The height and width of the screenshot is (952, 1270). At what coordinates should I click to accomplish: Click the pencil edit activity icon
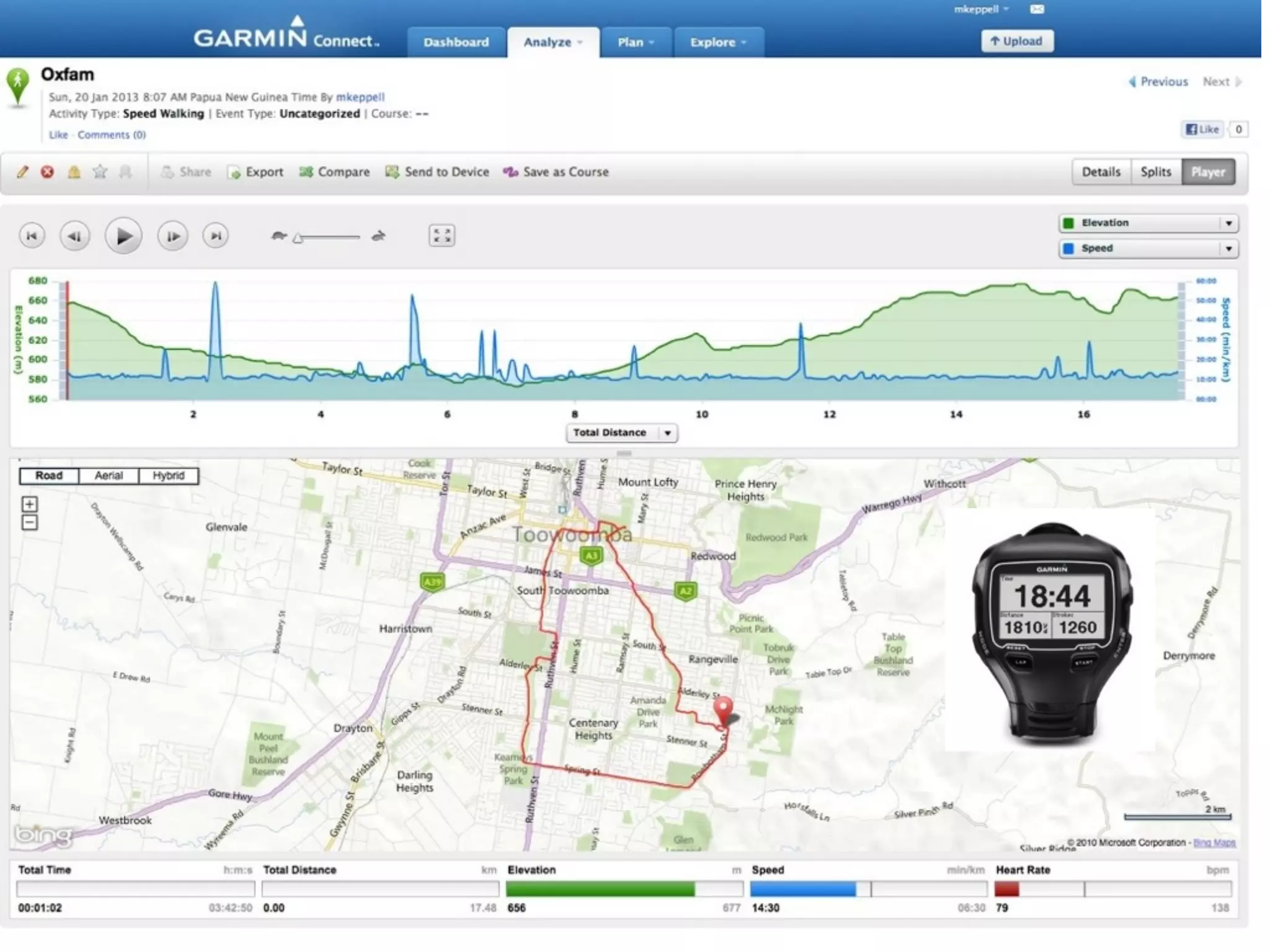tap(23, 172)
